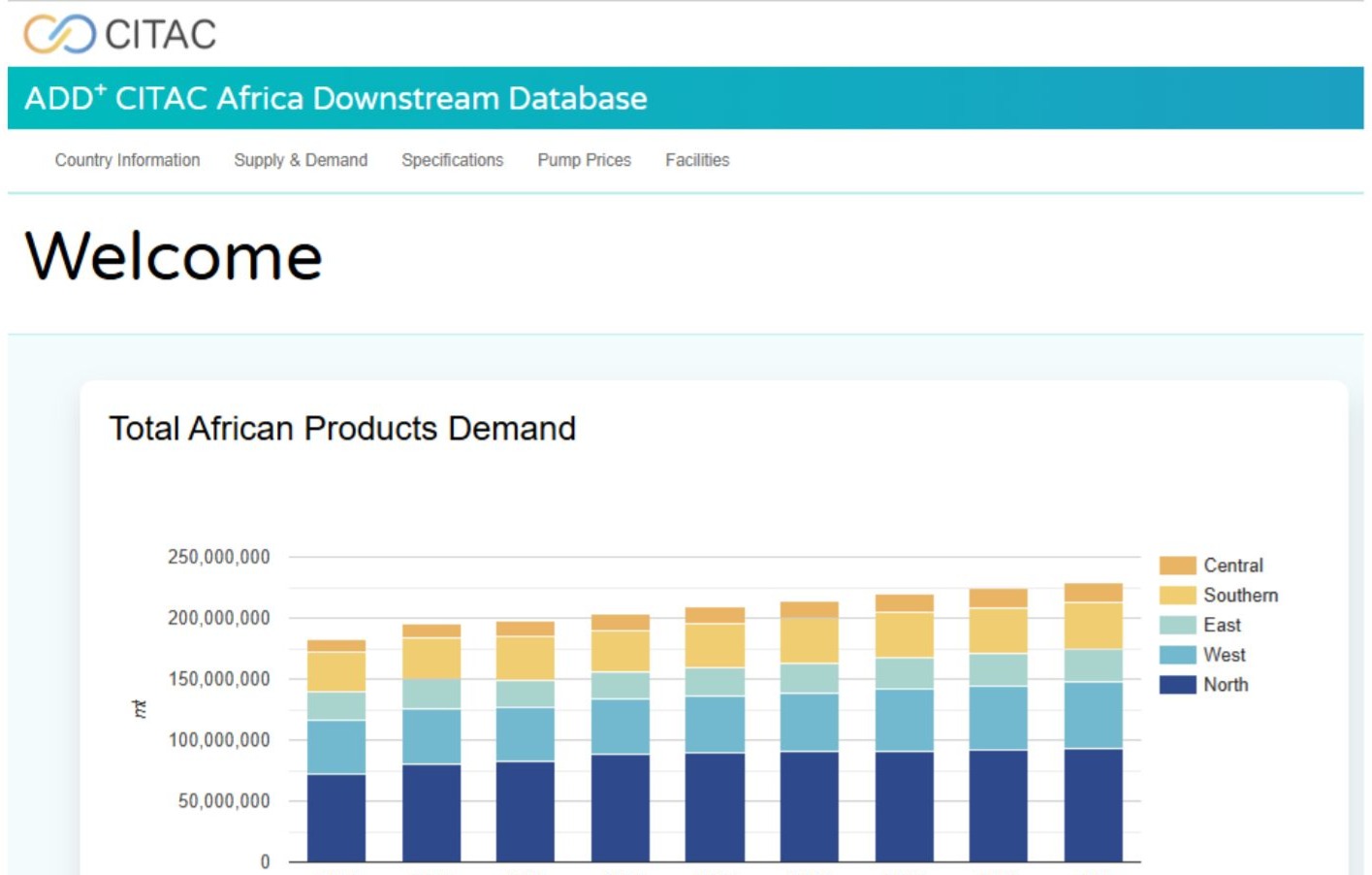Click the CITAC wordmark text

(x=160, y=35)
